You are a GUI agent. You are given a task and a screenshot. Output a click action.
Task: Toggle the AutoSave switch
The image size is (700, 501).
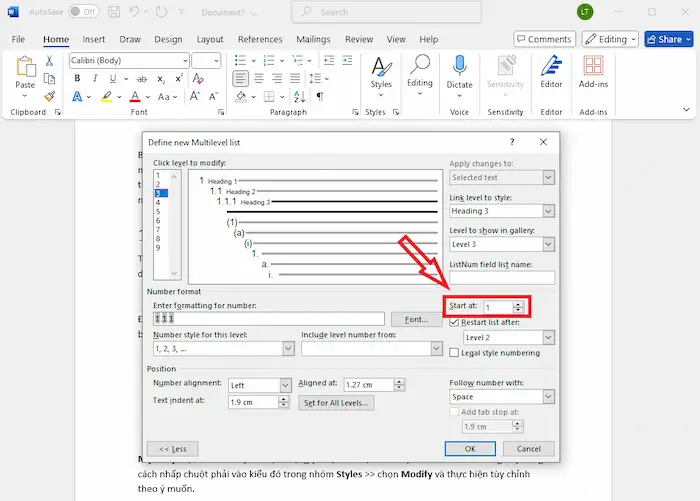click(x=83, y=12)
